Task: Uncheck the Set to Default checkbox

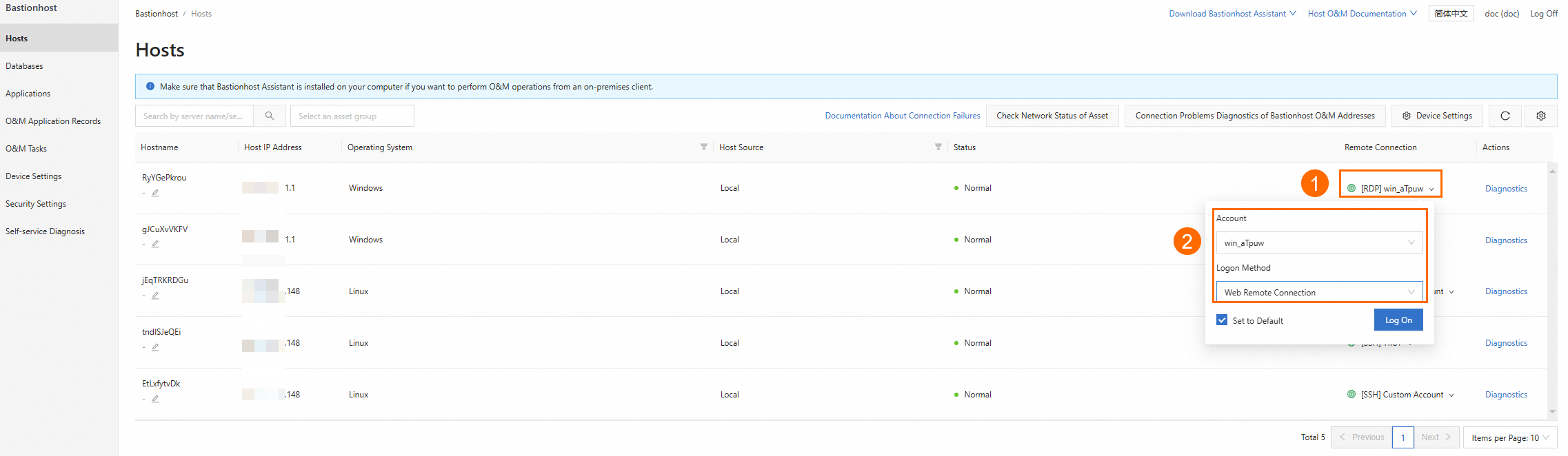Action: point(1222,320)
